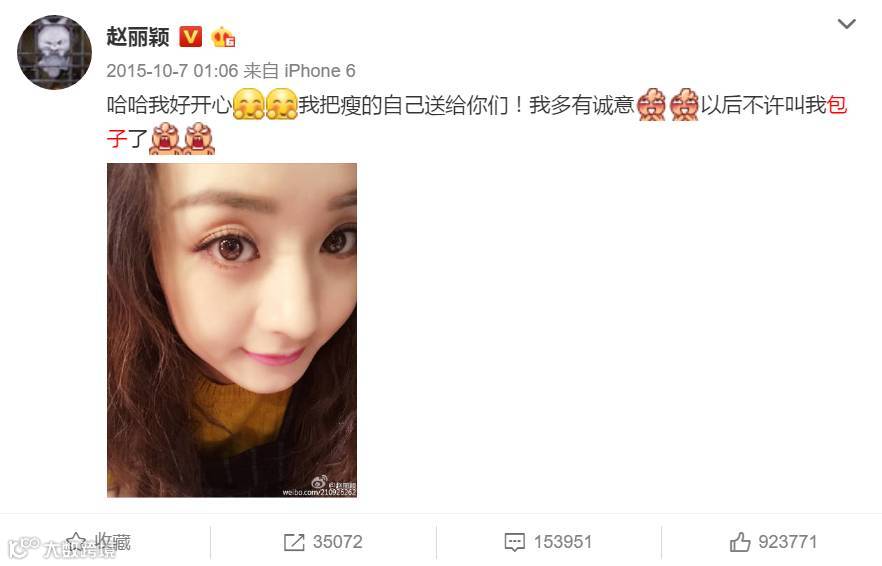Open reposts count 35072

pyautogui.click(x=338, y=542)
